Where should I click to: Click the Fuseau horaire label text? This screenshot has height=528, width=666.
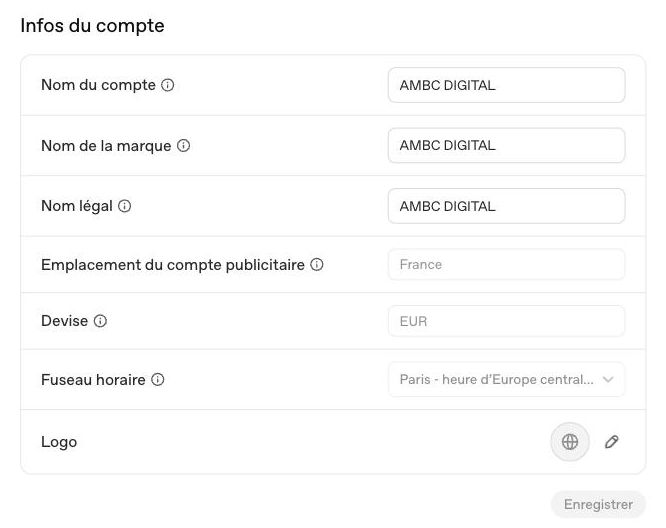93,379
